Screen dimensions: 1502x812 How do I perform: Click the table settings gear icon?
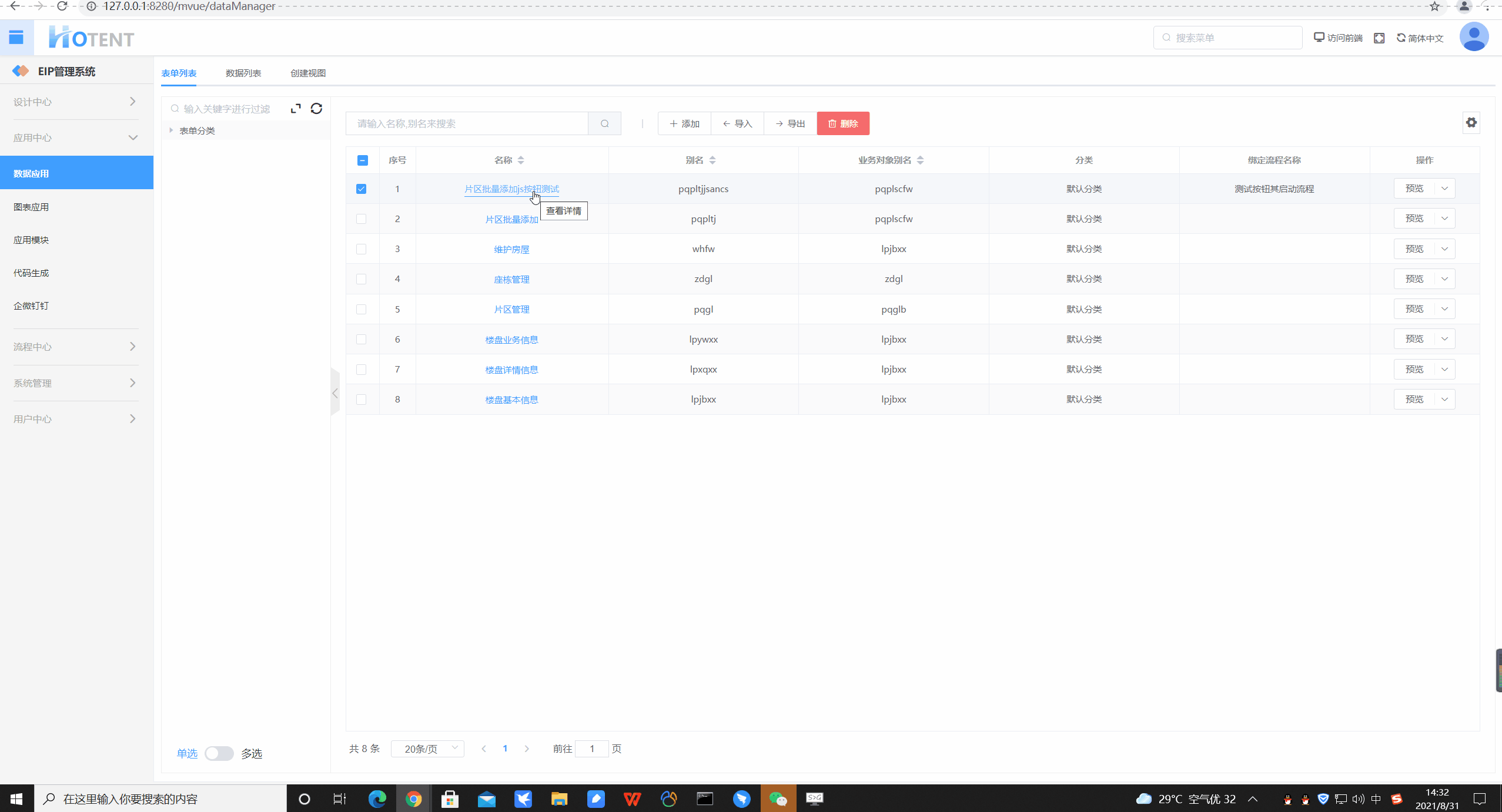click(x=1471, y=122)
